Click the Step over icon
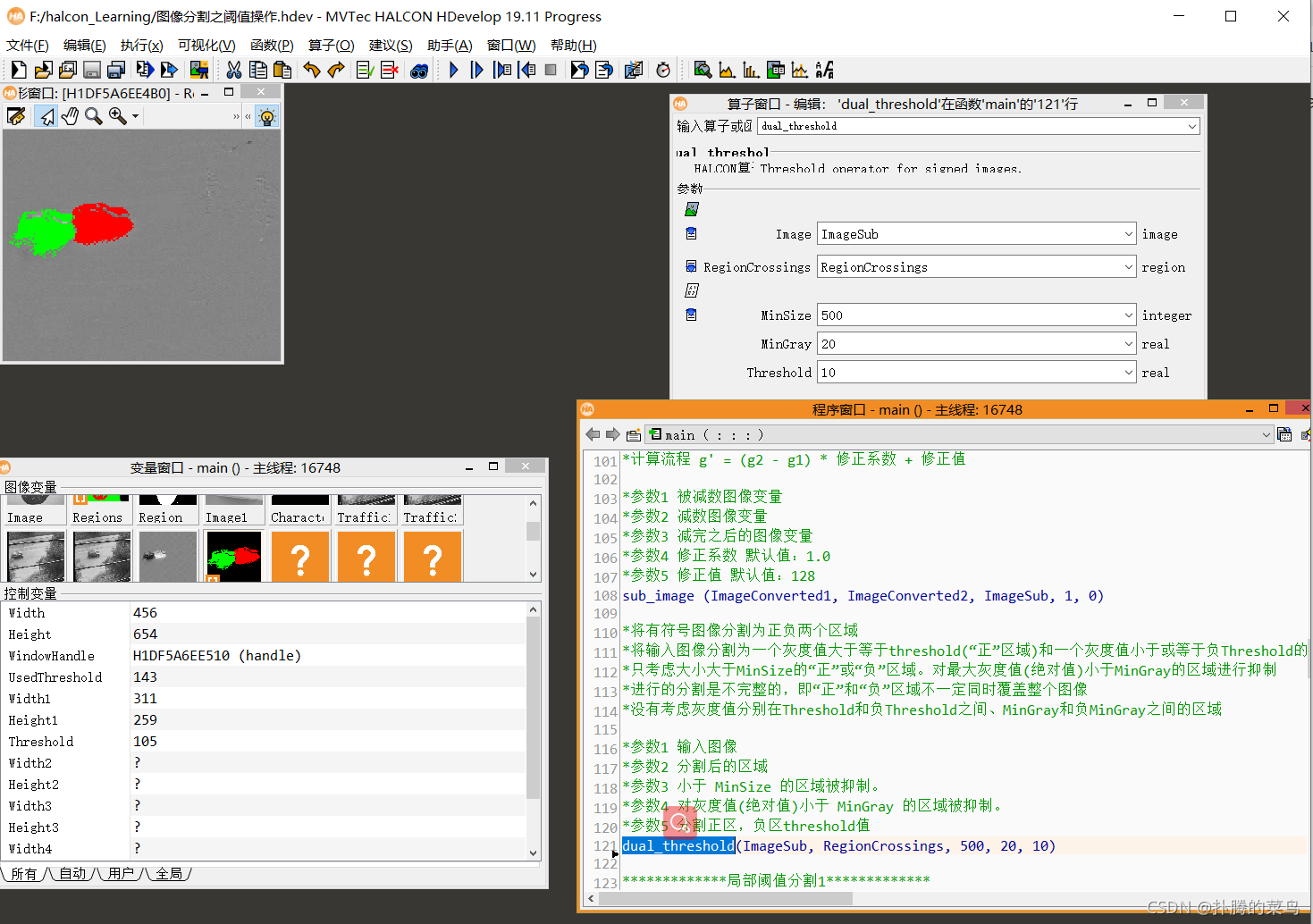Screen dimensions: 1313x924 pos(477,70)
